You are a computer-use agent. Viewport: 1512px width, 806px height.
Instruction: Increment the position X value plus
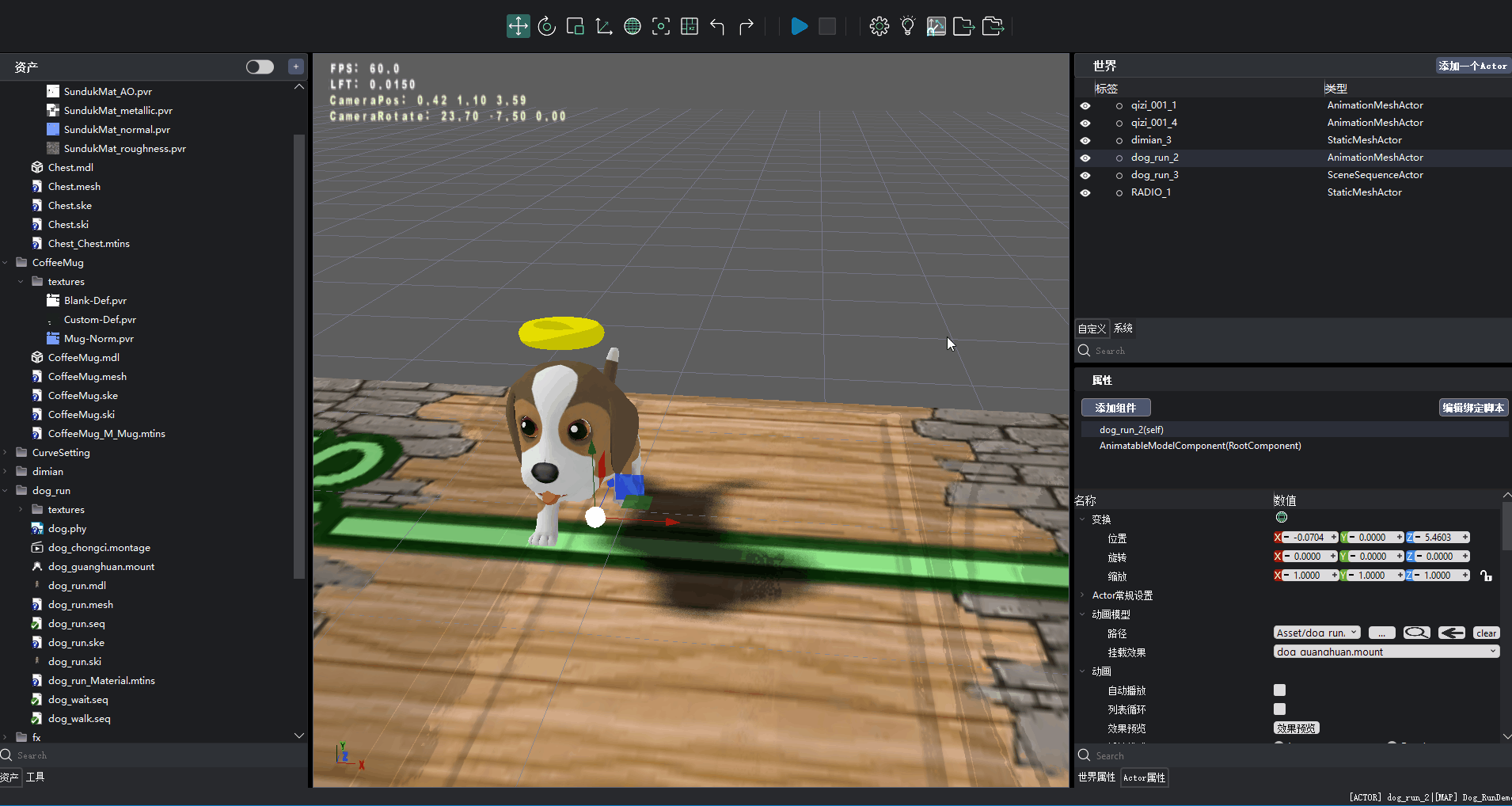(x=1333, y=537)
